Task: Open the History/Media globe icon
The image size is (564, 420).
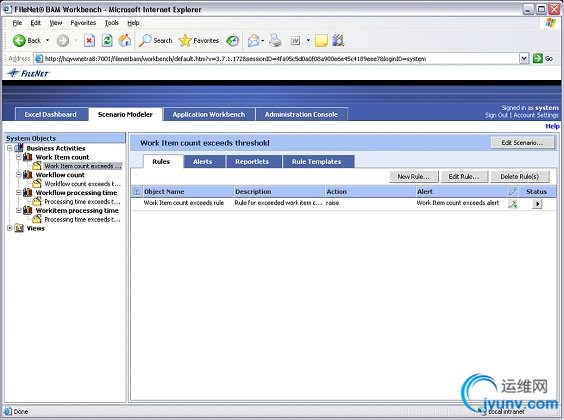Action: click(232, 41)
